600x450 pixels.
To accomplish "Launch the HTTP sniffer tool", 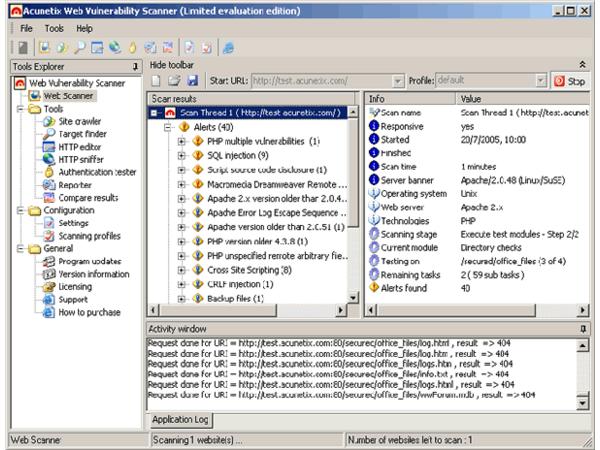I will [83, 160].
